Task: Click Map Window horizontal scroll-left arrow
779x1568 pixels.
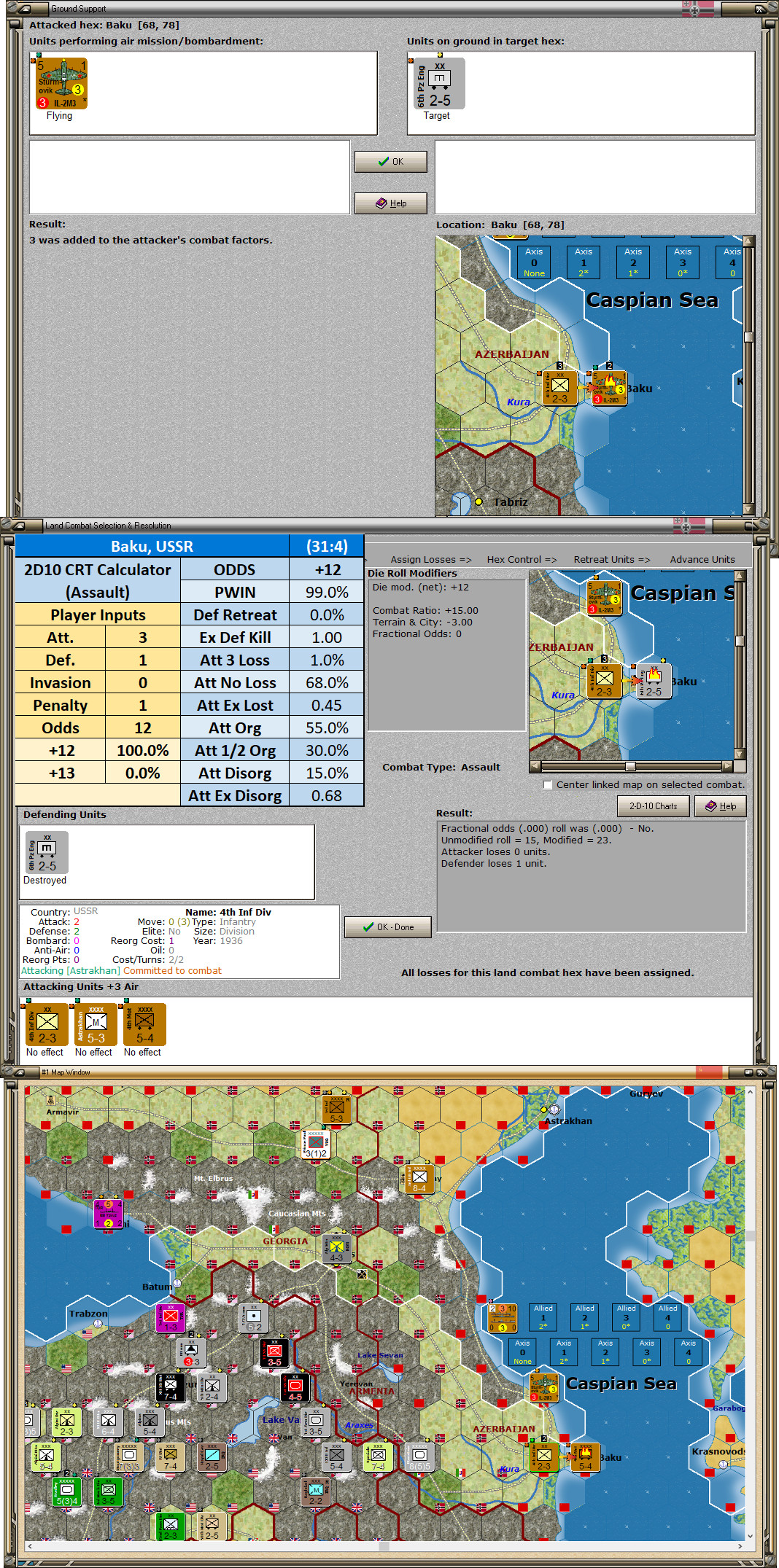Action: [x=30, y=1546]
